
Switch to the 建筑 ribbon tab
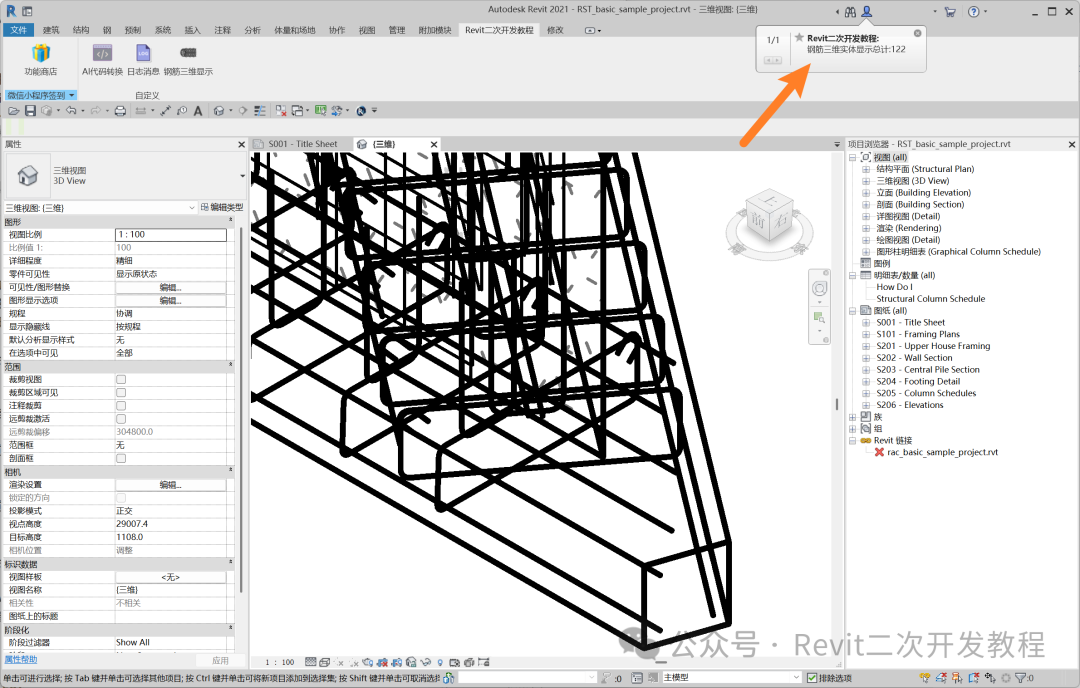(51, 30)
